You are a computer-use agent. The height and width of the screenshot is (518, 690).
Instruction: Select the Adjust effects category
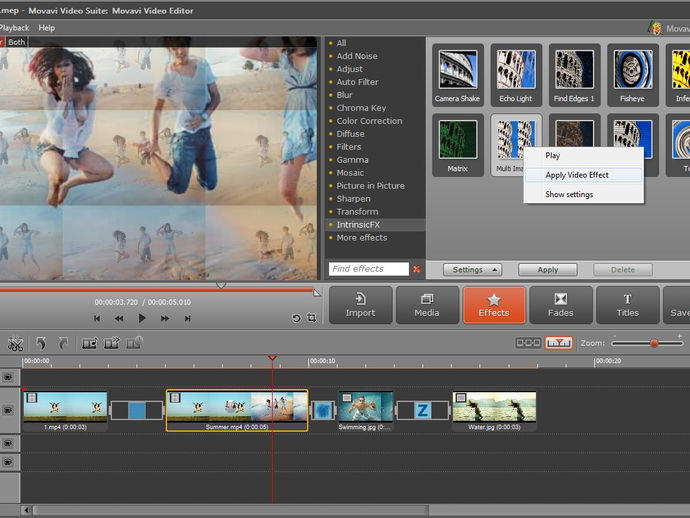[x=349, y=69]
